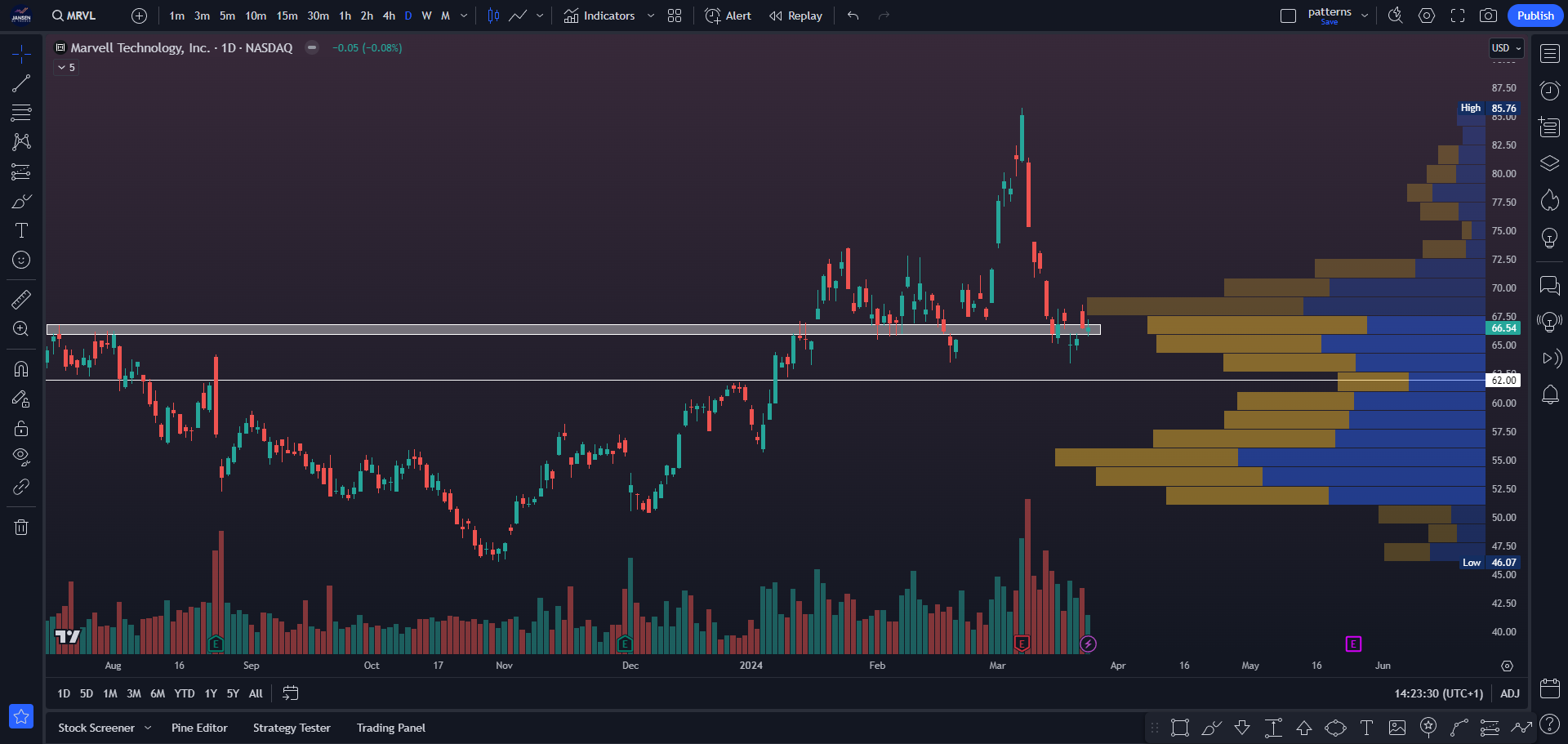Open the go to date icon
The height and width of the screenshot is (744, 1568).
[x=290, y=693]
